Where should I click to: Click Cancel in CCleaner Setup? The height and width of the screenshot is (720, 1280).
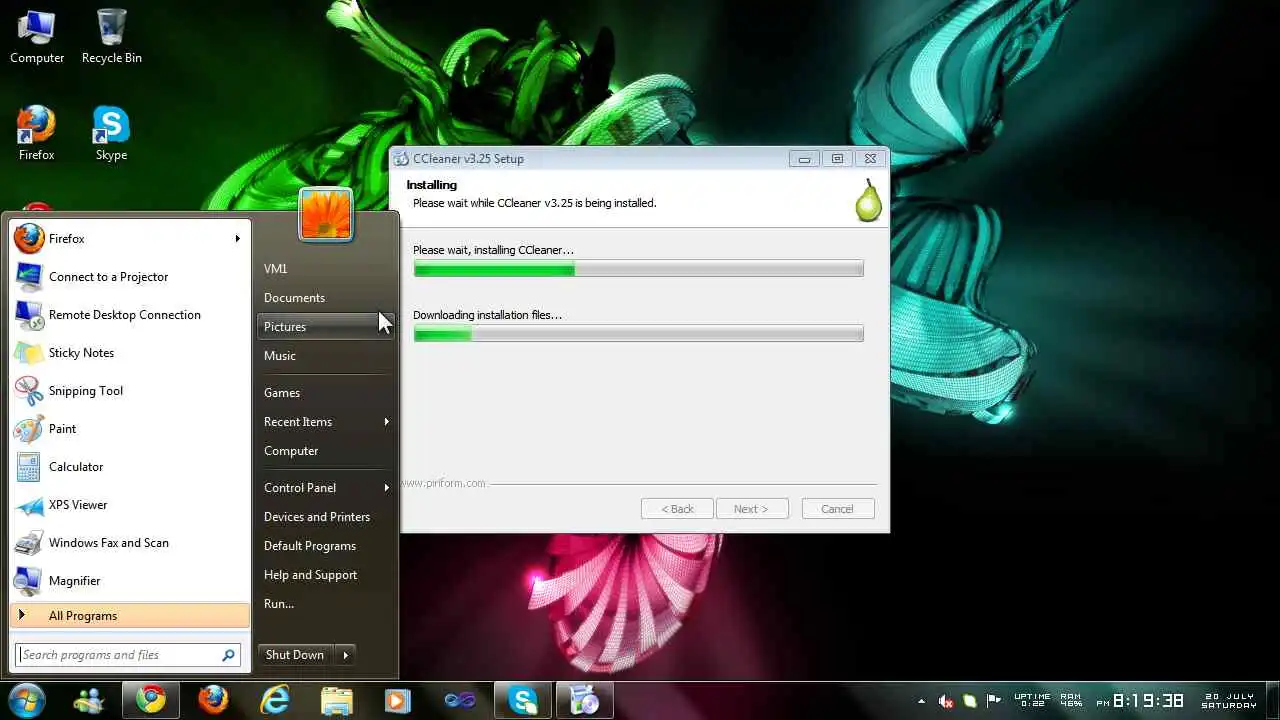[838, 509]
